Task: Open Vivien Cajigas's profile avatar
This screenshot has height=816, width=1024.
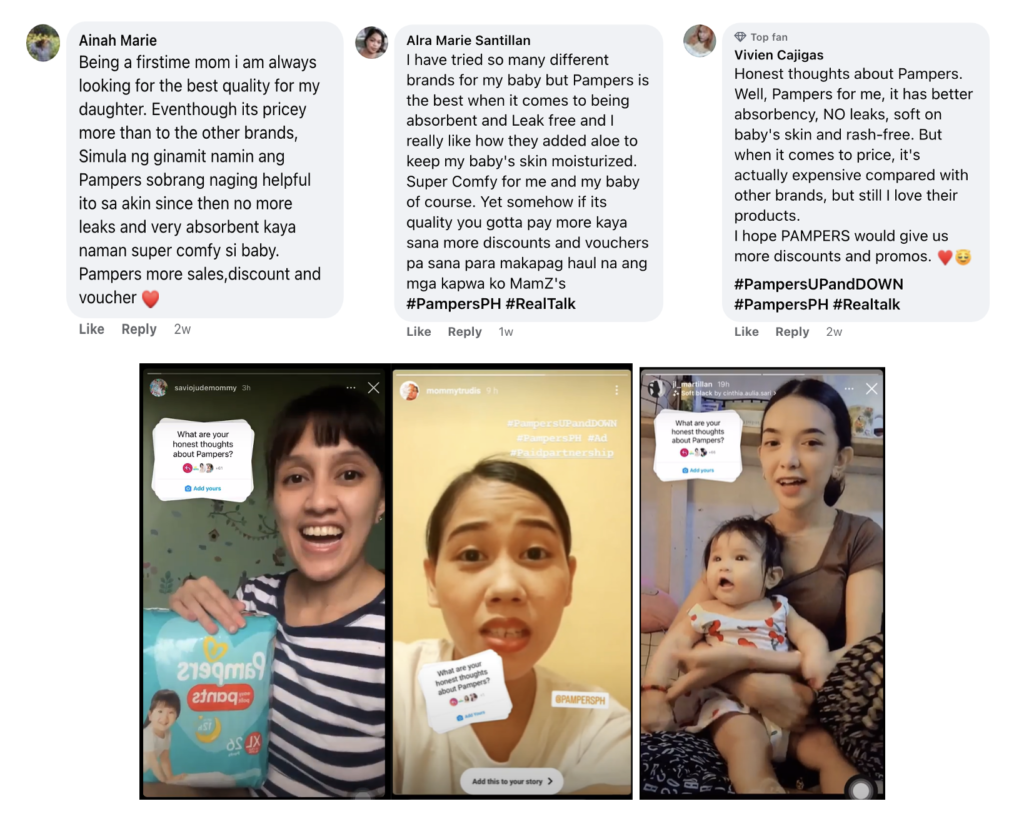Action: click(699, 40)
